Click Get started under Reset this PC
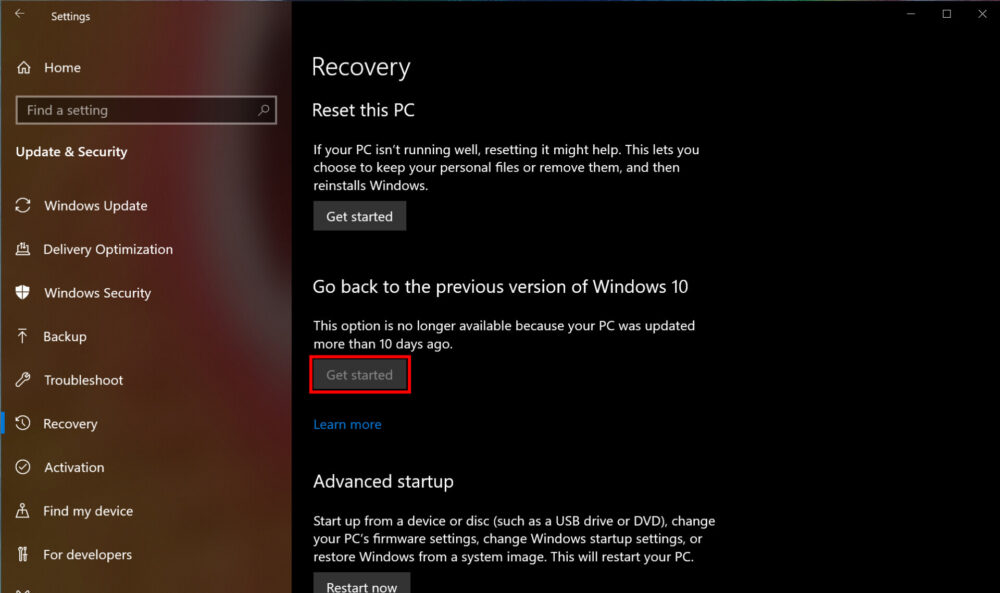The image size is (1000, 593). pyautogui.click(x=359, y=215)
